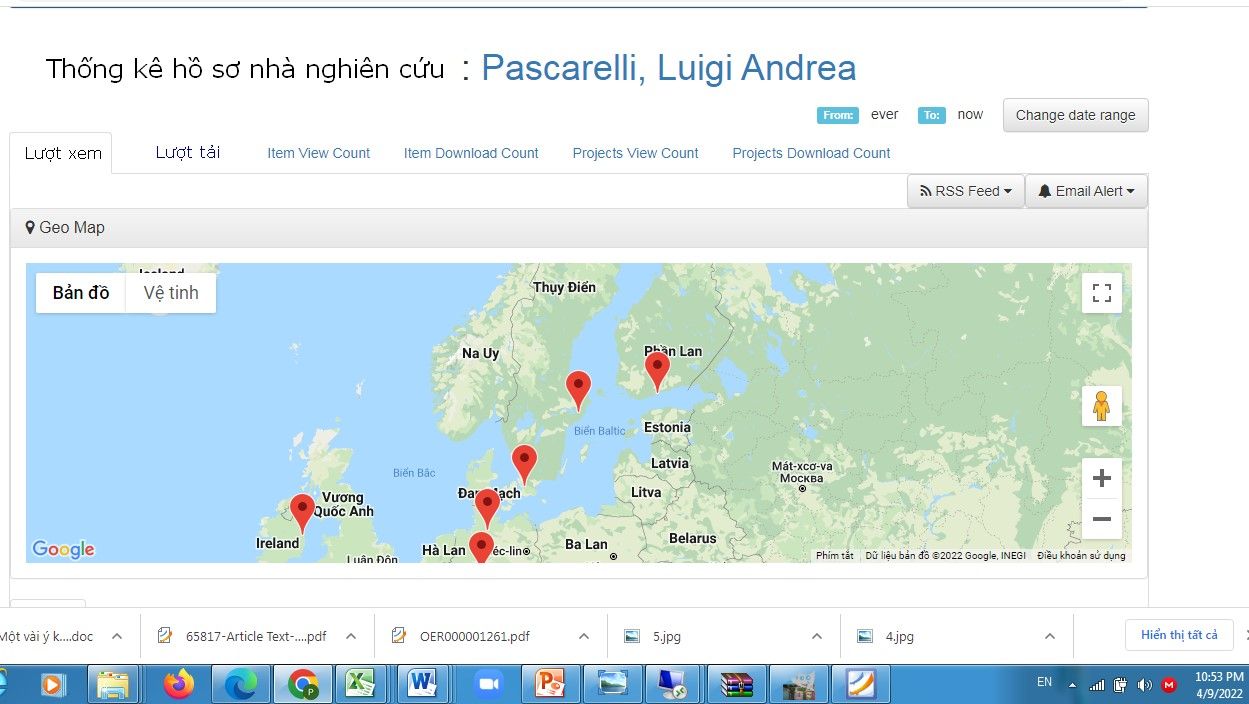1249x704 pixels.
Task: Open Excel from the taskbar
Action: 360,684
